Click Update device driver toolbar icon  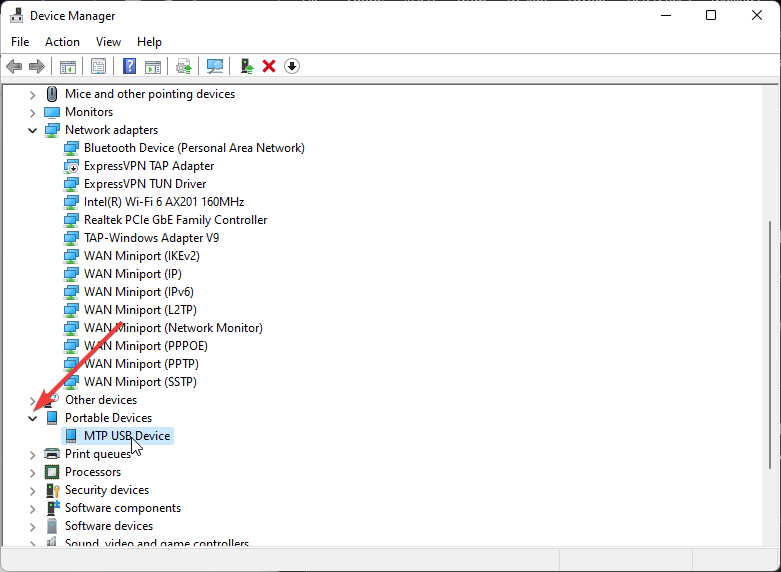[x=184, y=66]
